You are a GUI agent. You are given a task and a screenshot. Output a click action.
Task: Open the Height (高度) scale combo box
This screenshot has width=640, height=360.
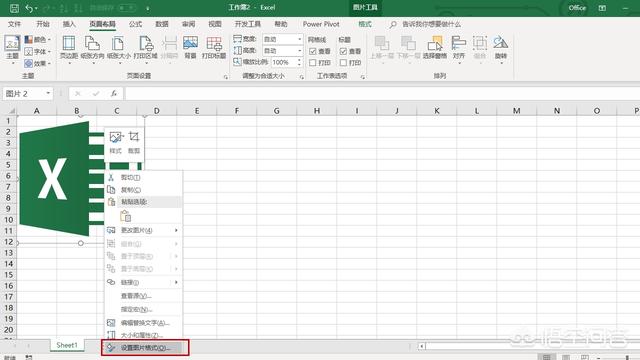coord(282,50)
